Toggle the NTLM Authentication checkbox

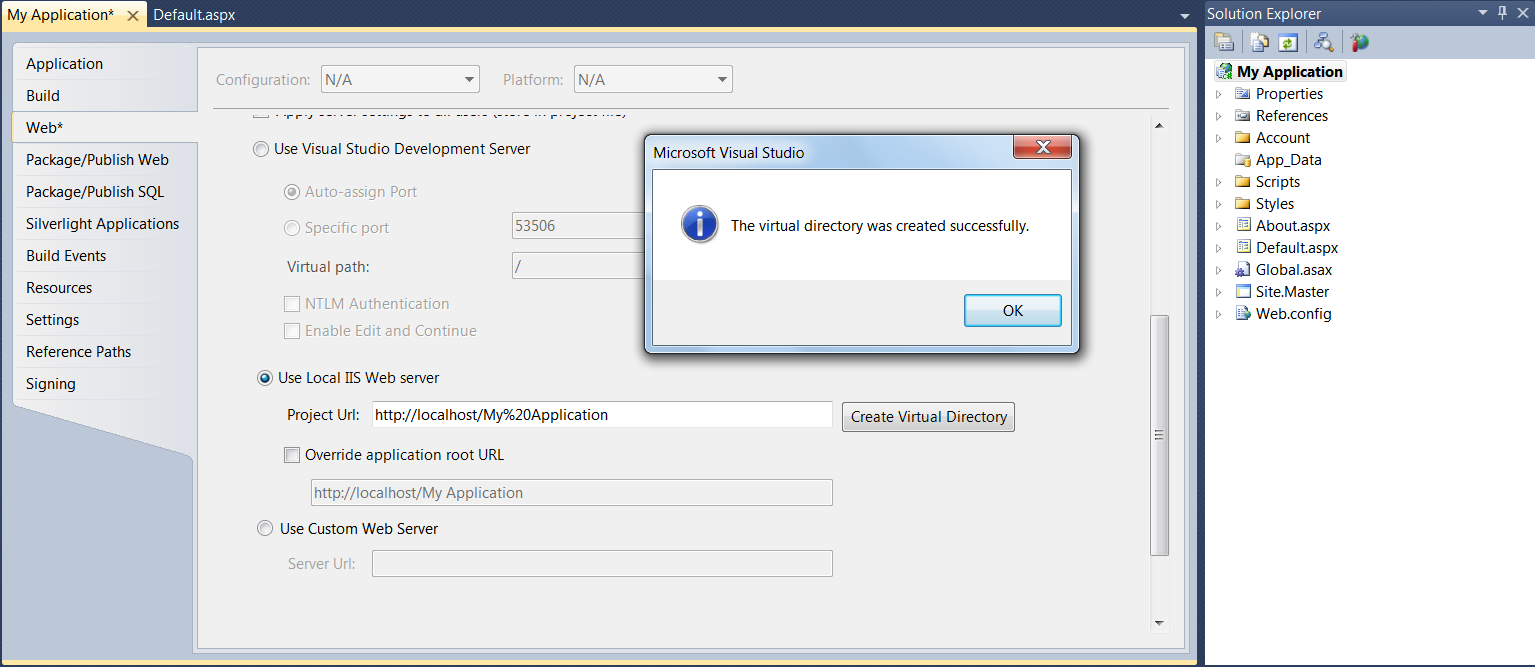coord(292,304)
